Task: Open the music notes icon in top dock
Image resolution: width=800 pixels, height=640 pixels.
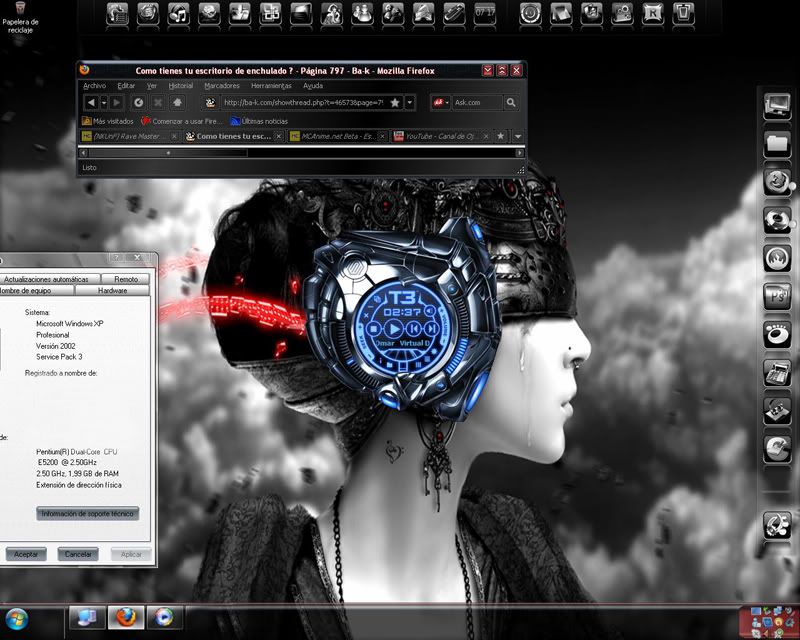Action: [179, 14]
